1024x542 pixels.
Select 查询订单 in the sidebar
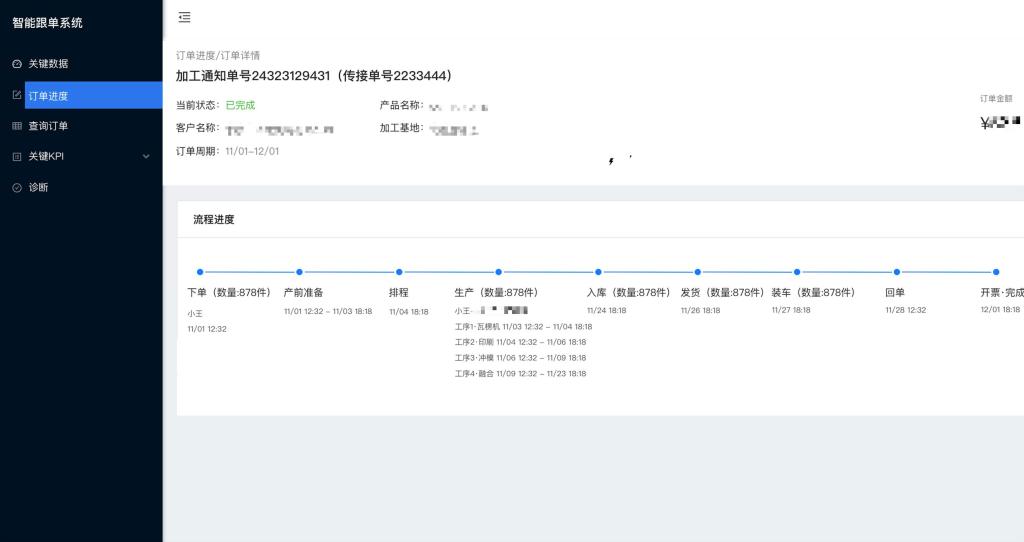[x=48, y=126]
